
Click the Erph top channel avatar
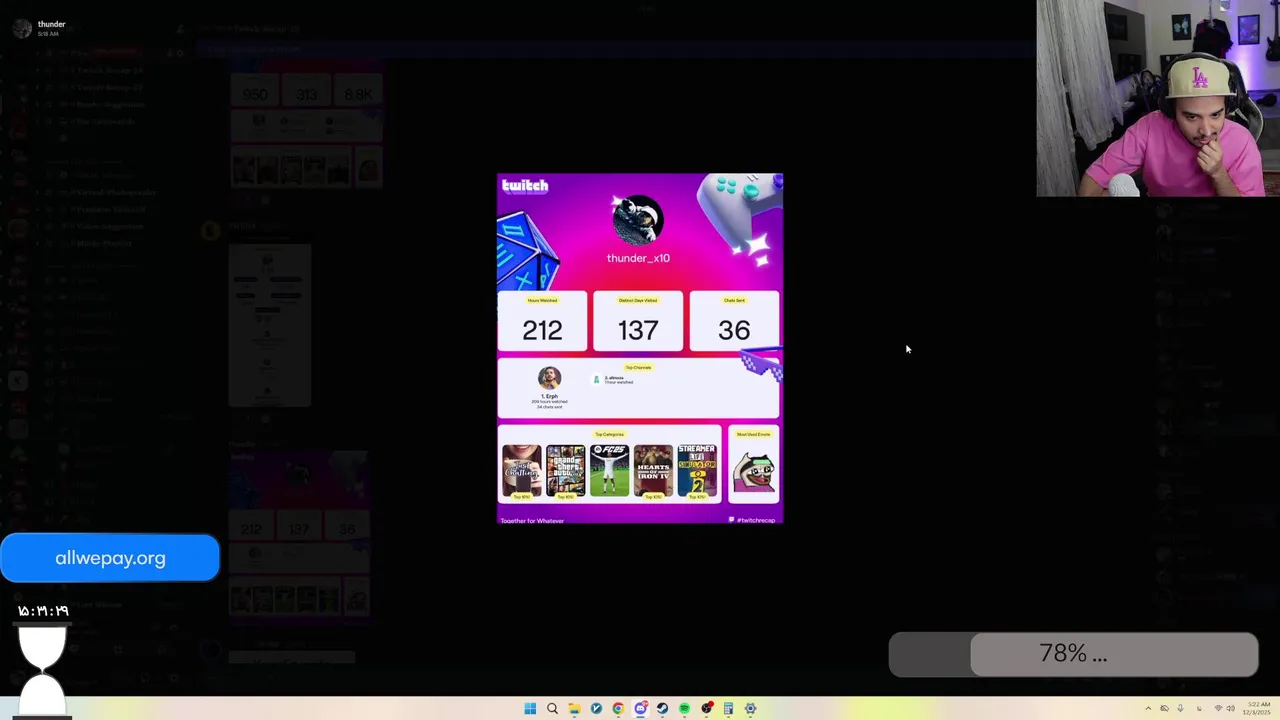(549, 378)
